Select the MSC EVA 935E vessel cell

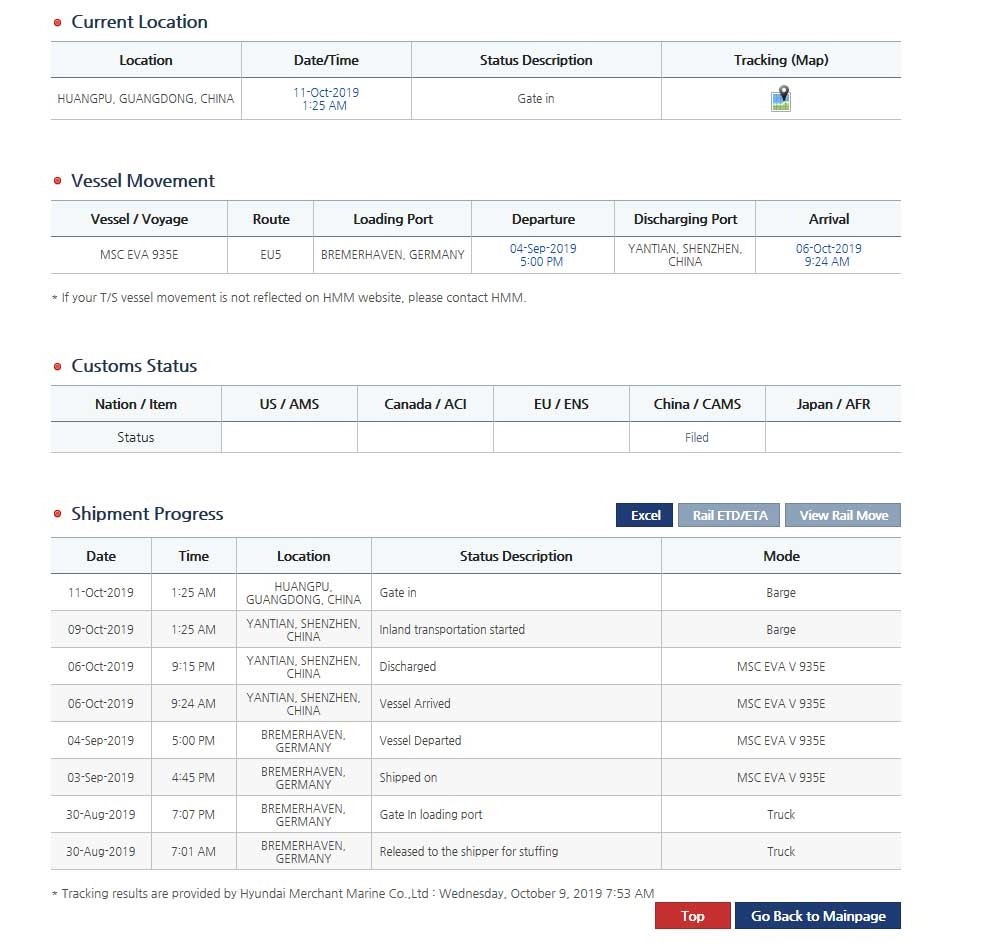pos(139,255)
